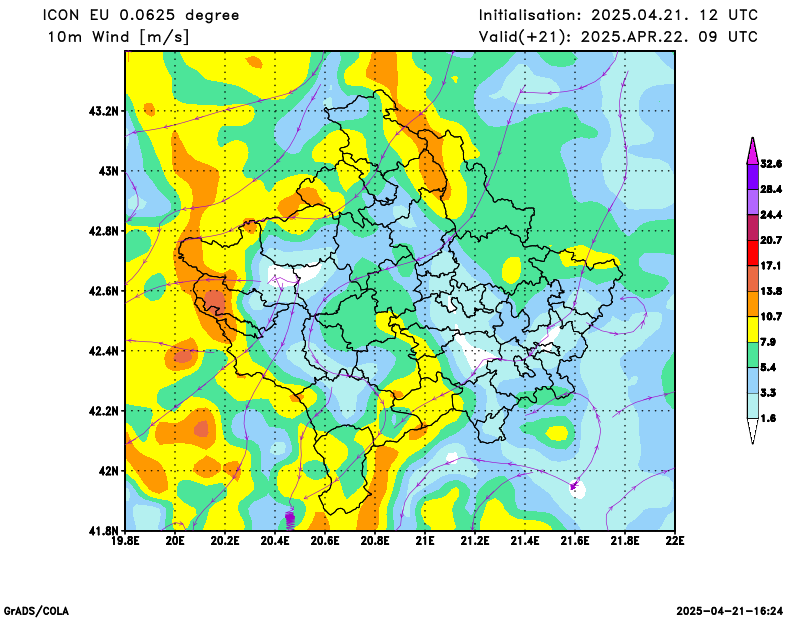The height and width of the screenshot is (618, 800).
Task: Click the 5.4 legend value
Action: 768,367
